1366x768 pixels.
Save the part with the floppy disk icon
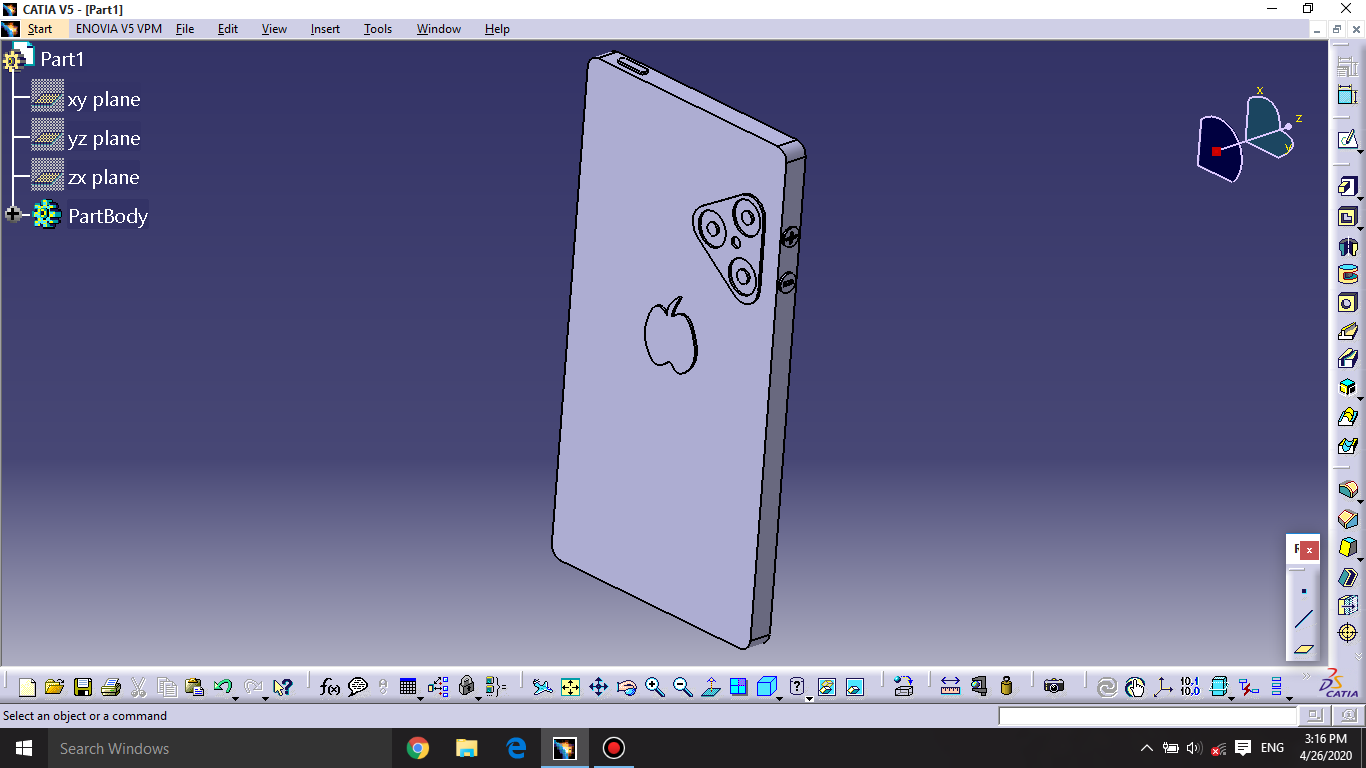coord(83,687)
